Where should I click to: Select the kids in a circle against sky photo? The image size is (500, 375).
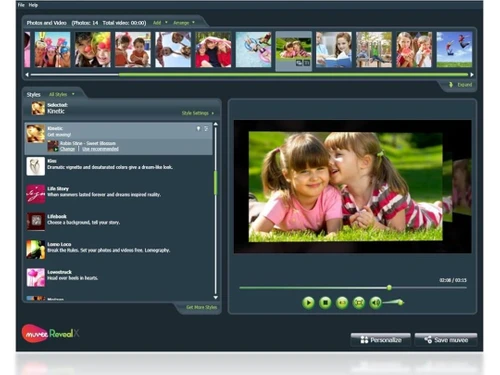coord(173,50)
